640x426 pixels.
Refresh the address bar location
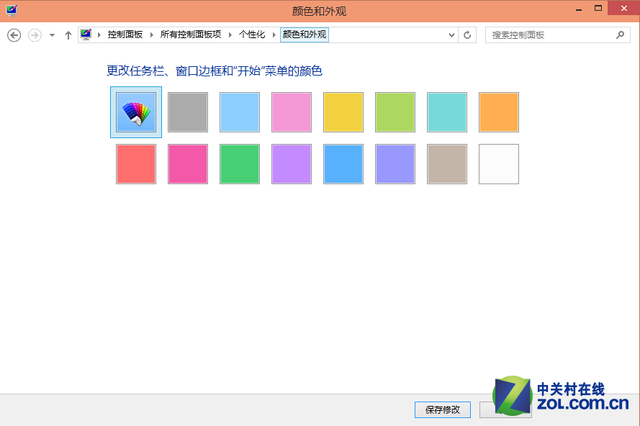(x=468, y=35)
